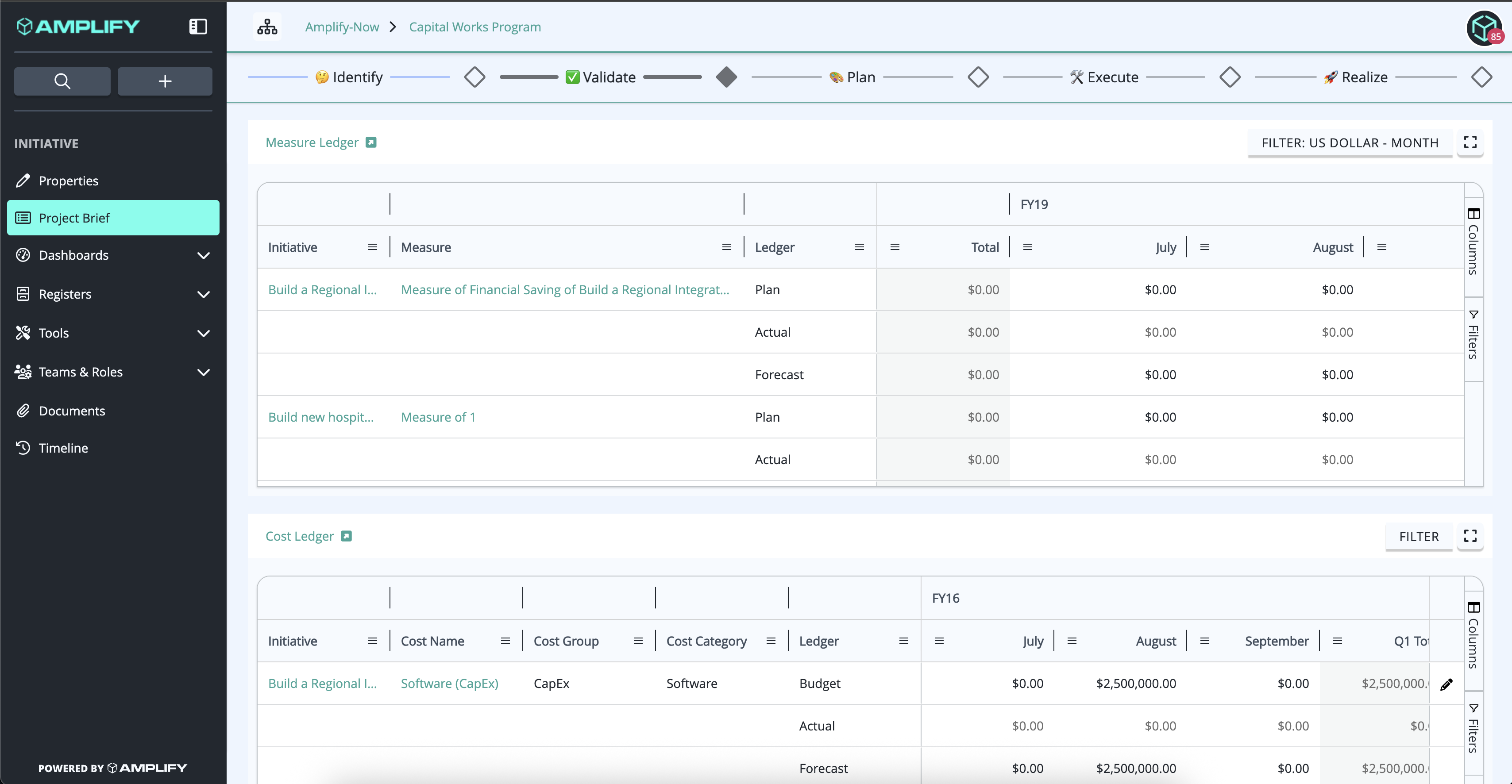This screenshot has height=784, width=1512.
Task: Toggle milestone diamond after Identify
Action: point(475,77)
